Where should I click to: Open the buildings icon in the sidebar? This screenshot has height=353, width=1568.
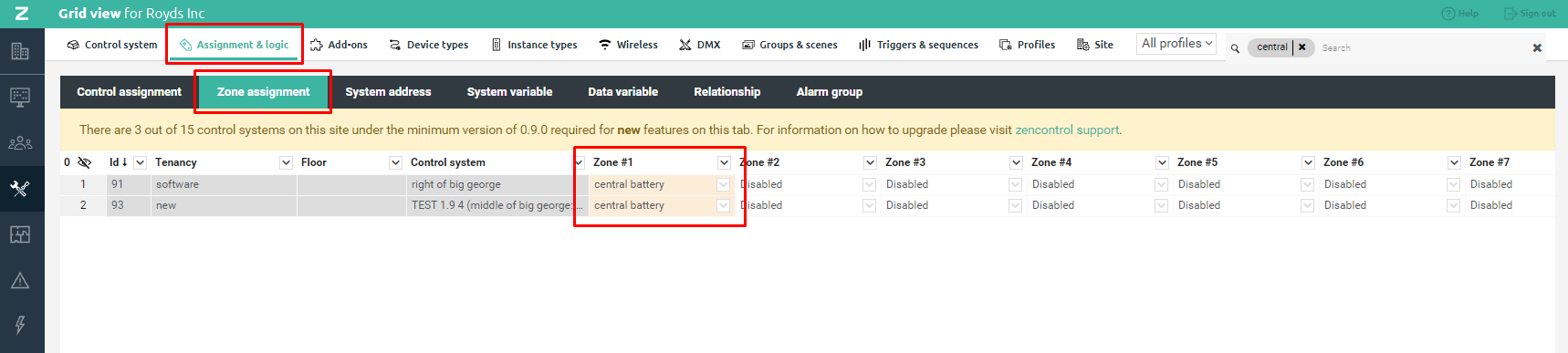tap(20, 51)
